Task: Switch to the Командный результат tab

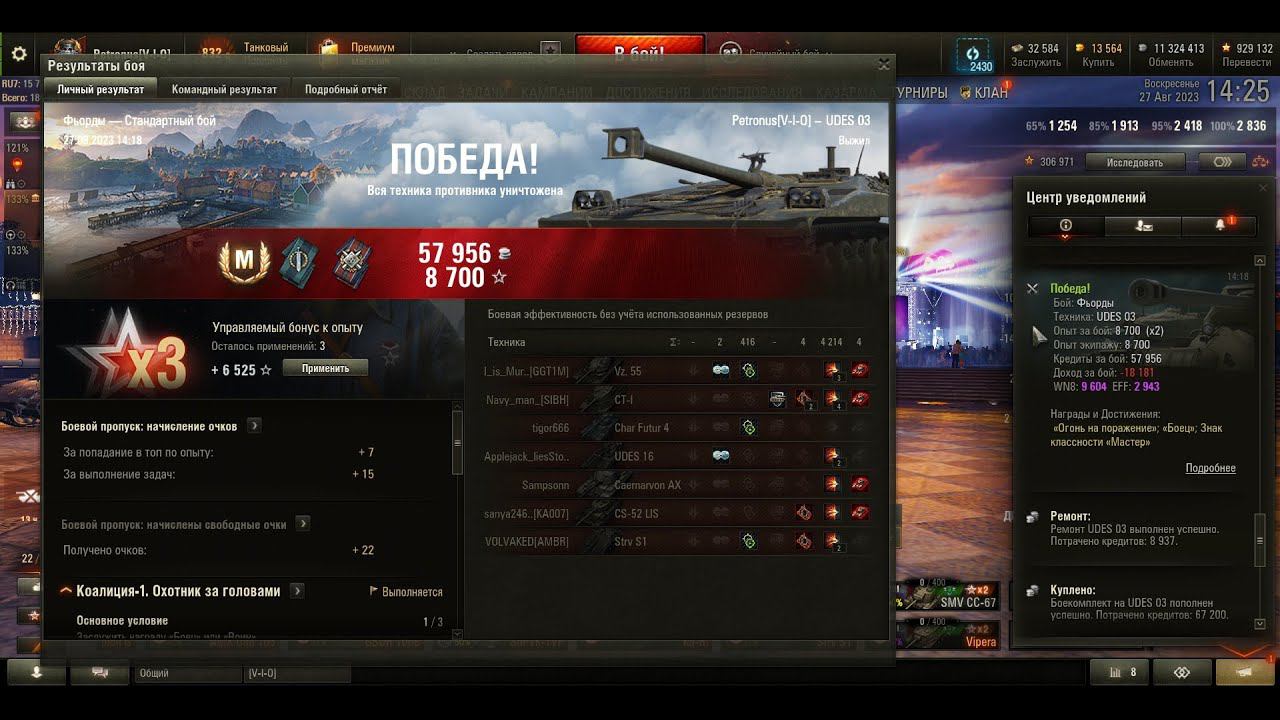Action: tap(224, 89)
